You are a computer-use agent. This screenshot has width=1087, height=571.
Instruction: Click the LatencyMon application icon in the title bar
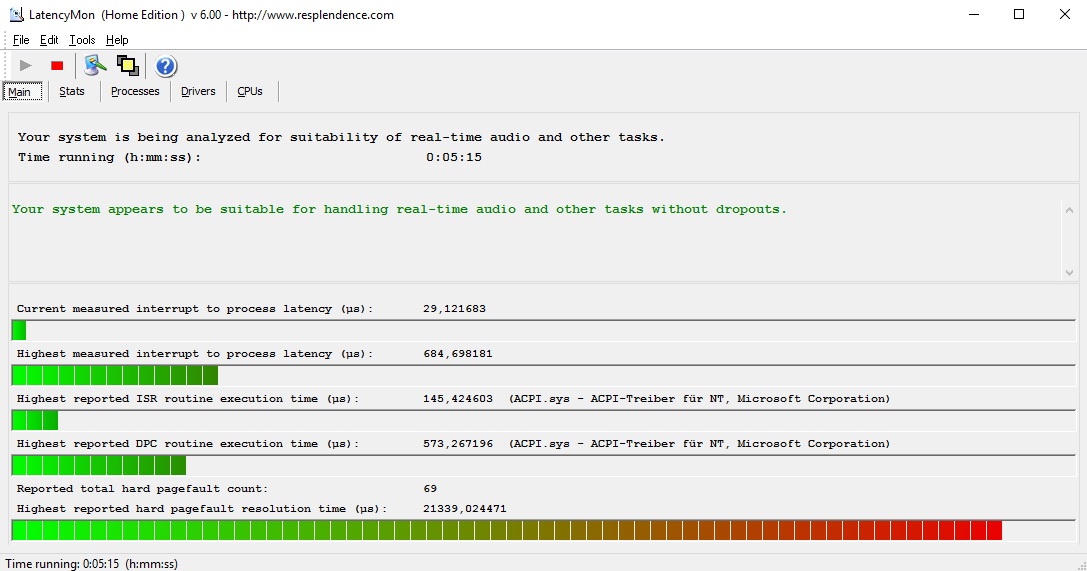[16, 15]
